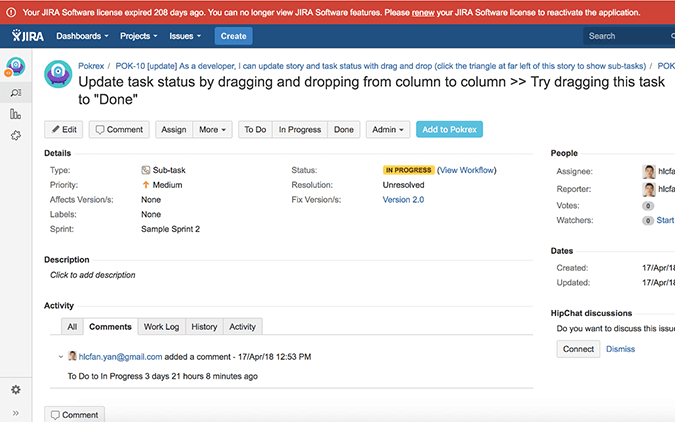Image resolution: width=675 pixels, height=422 pixels.
Task: Switch to the History tab
Action: tap(204, 327)
